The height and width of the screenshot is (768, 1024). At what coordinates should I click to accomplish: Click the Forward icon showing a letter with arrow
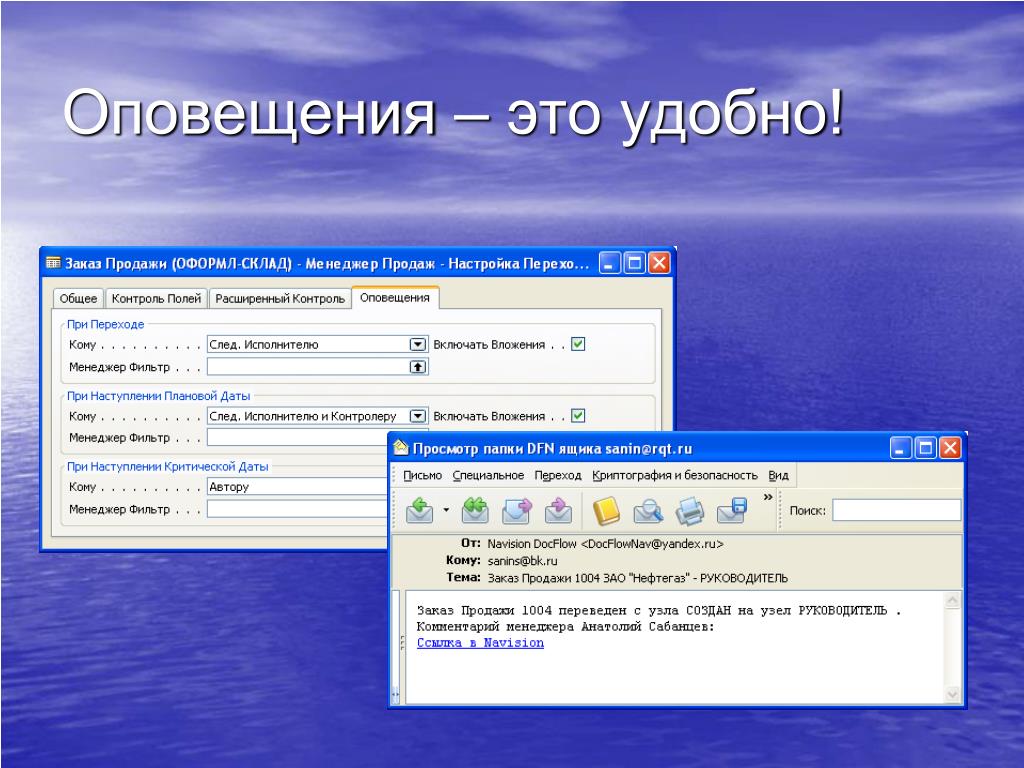pos(517,510)
